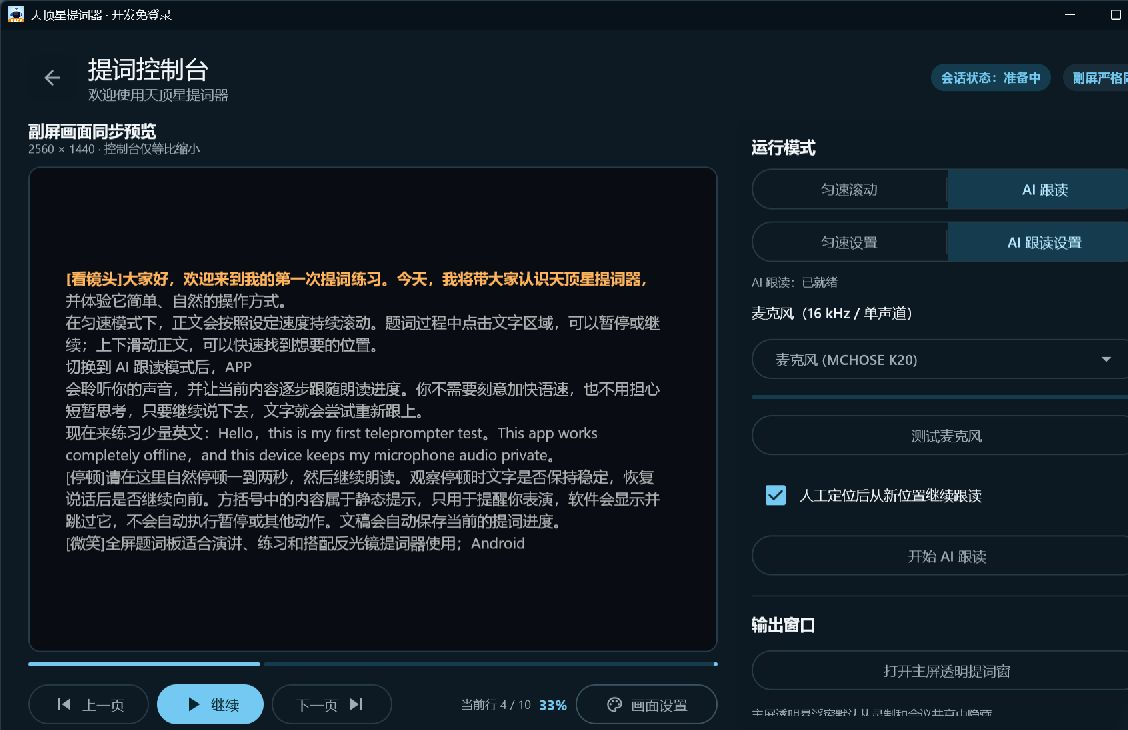Click the English line 'completely offline'

coord(310,455)
